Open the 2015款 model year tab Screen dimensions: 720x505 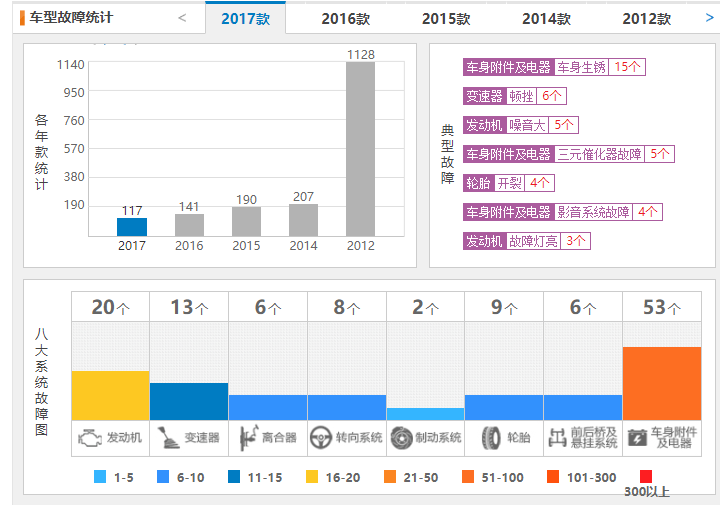click(x=446, y=19)
